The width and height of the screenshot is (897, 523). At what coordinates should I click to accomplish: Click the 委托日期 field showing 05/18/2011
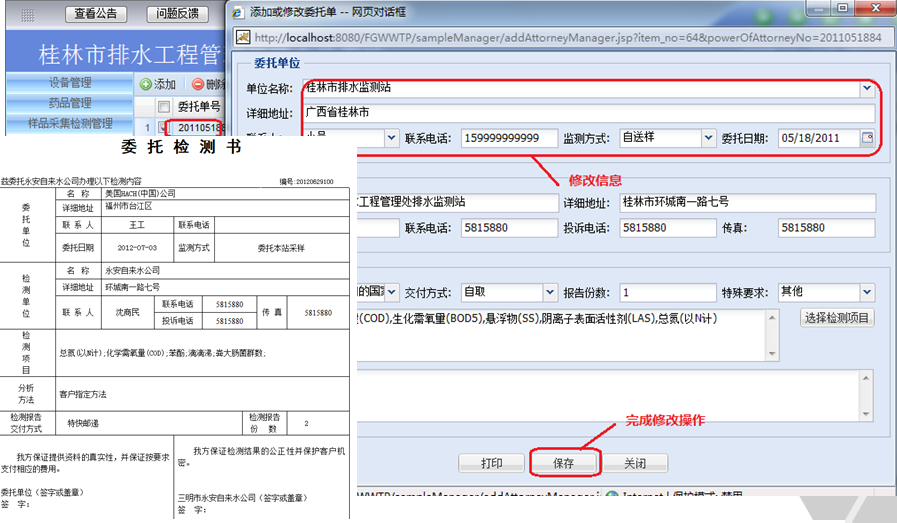(820, 138)
